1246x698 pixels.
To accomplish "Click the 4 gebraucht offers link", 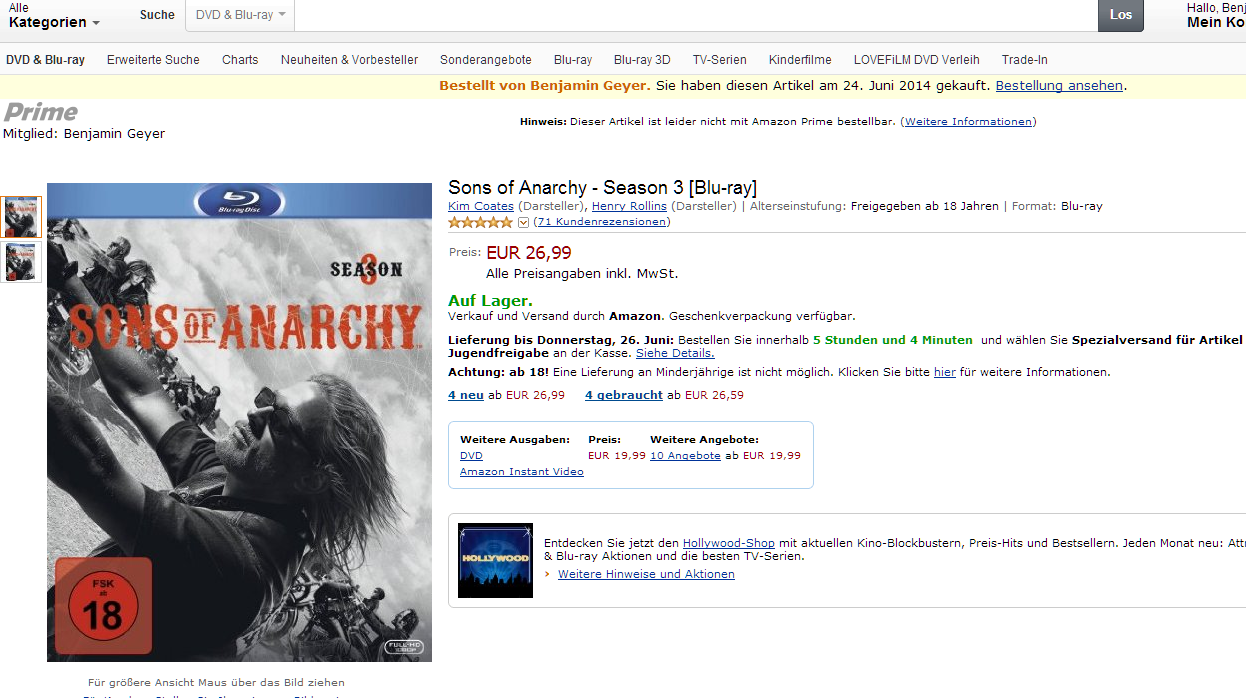I will pos(624,395).
